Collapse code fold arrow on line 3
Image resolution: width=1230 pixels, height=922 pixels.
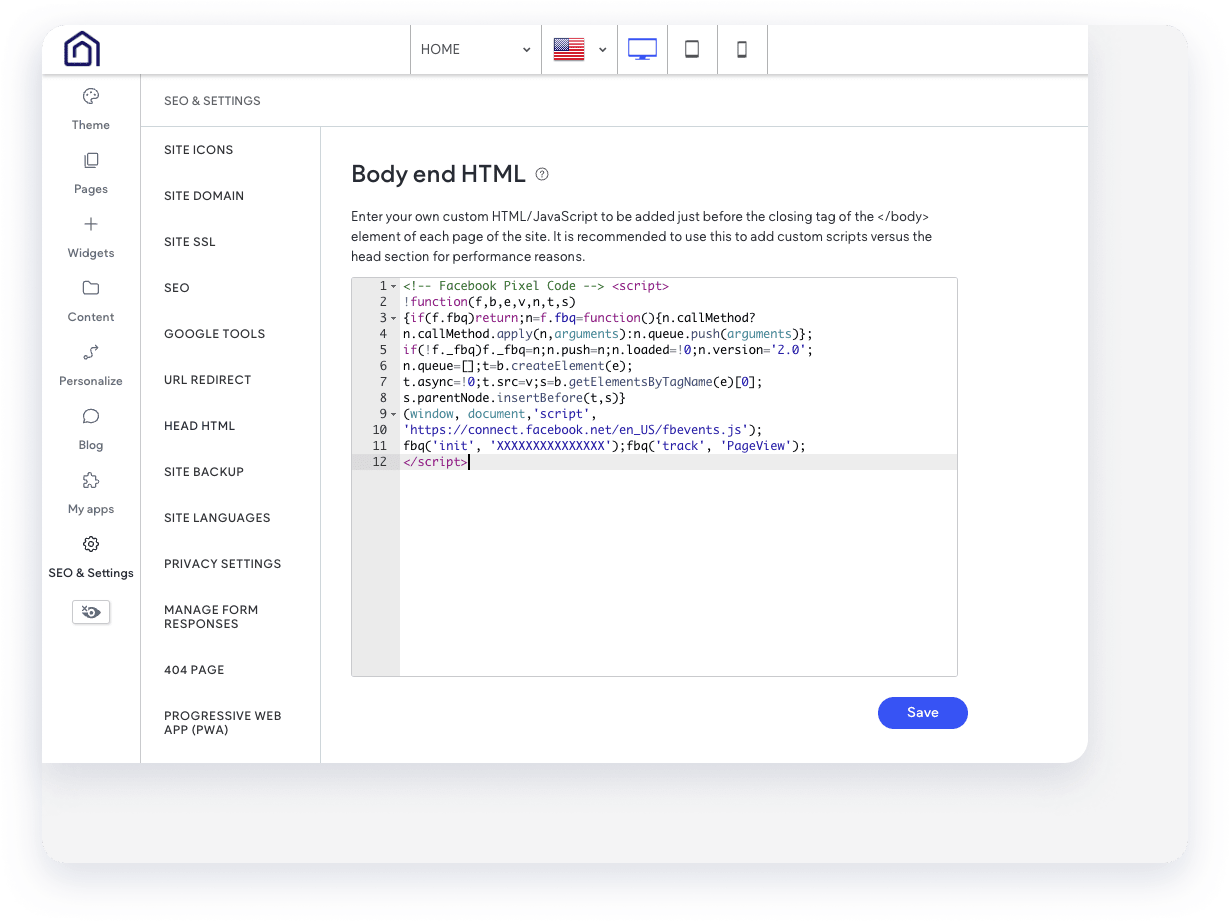(394, 318)
